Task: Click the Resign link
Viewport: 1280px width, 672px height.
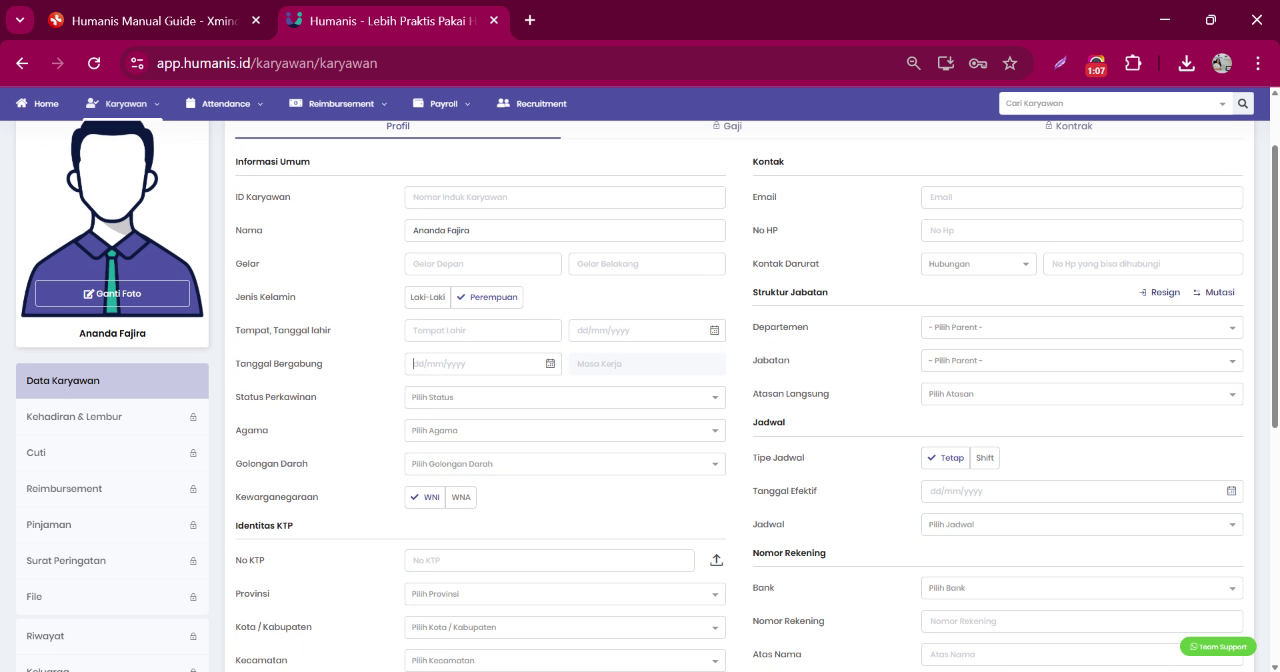Action: pyautogui.click(x=1159, y=293)
